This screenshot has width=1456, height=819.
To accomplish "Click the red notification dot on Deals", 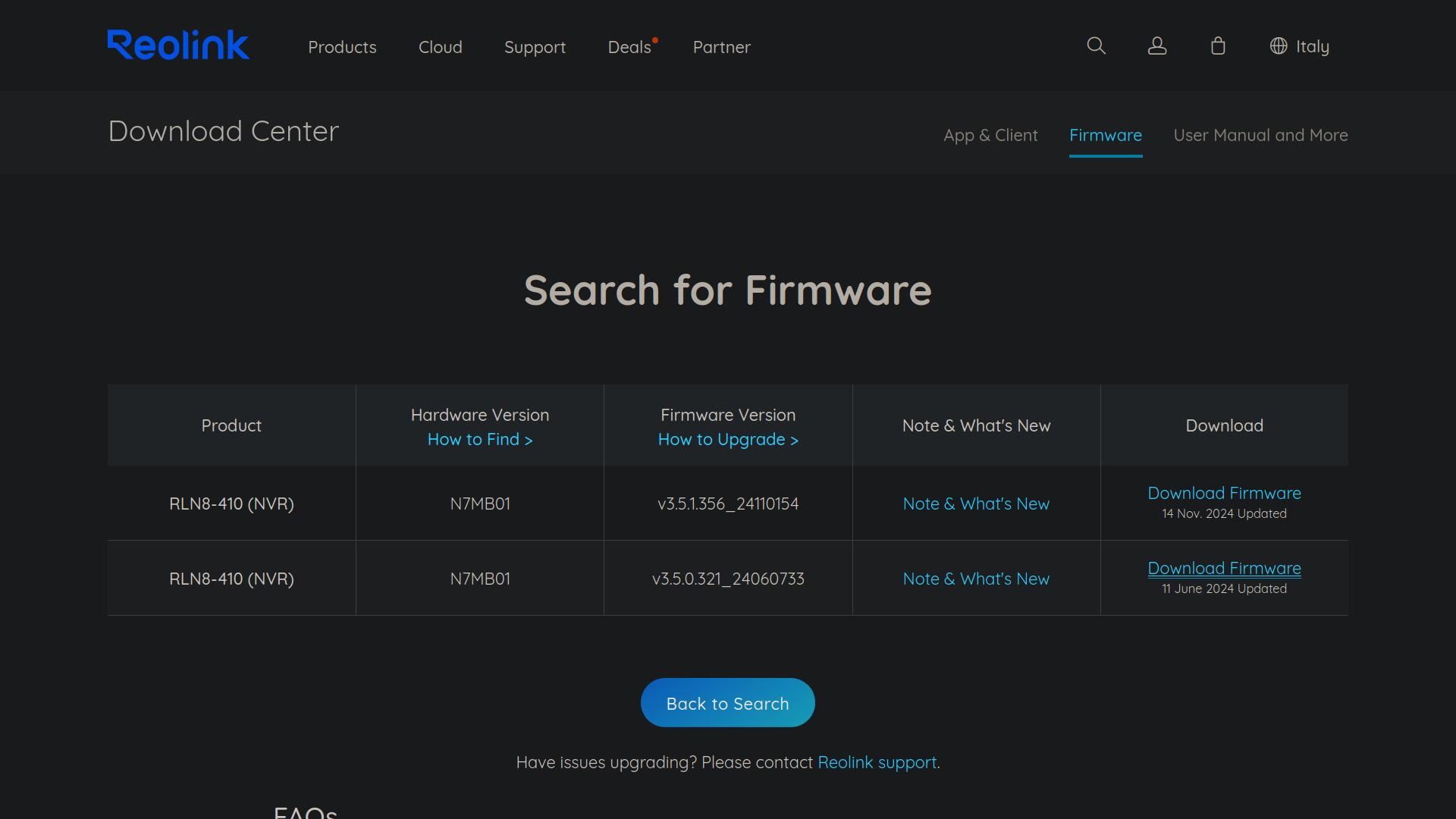I will click(655, 39).
